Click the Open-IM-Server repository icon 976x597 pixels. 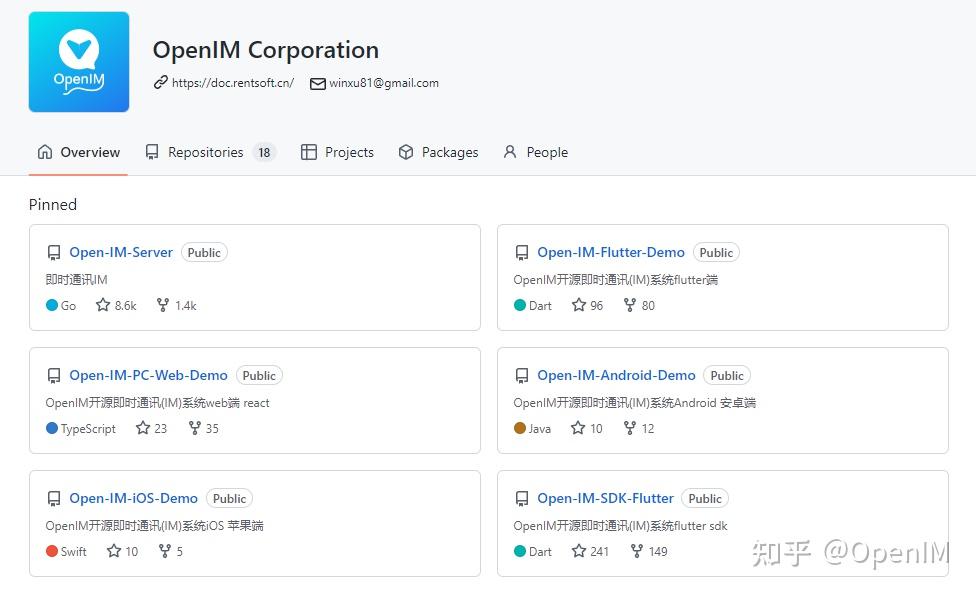54,252
